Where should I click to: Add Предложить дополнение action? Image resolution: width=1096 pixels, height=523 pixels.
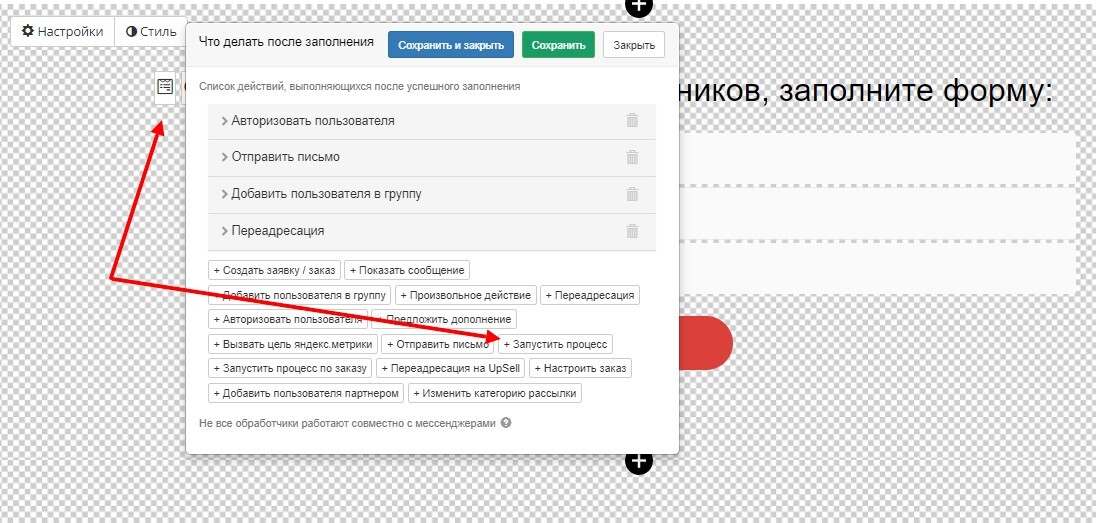(x=444, y=320)
